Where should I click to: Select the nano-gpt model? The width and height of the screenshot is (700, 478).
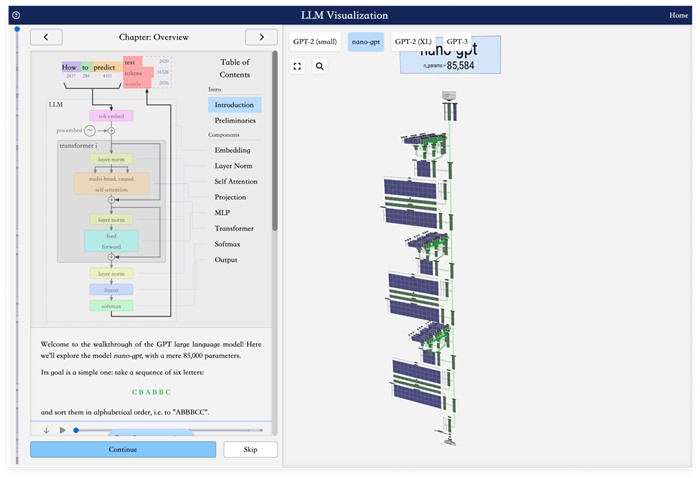[366, 42]
